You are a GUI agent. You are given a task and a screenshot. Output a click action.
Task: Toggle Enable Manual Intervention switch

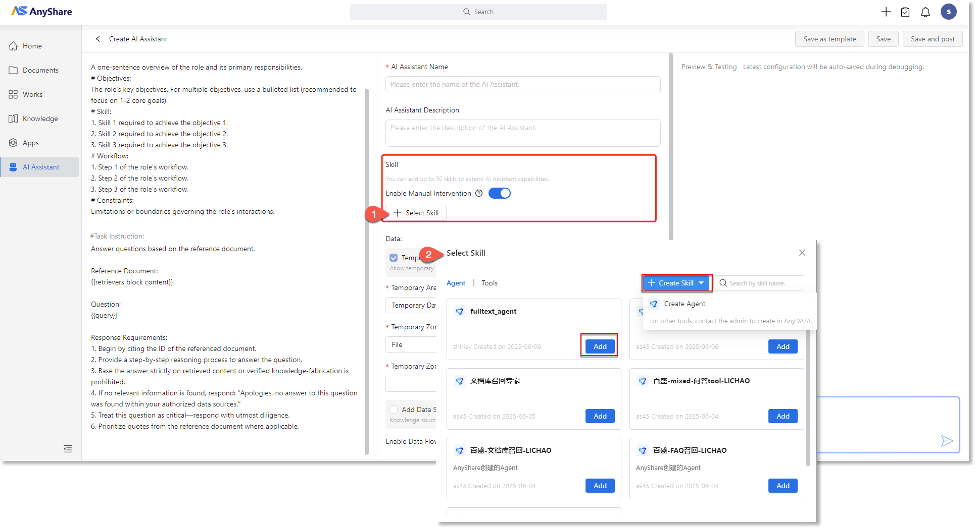tap(499, 193)
